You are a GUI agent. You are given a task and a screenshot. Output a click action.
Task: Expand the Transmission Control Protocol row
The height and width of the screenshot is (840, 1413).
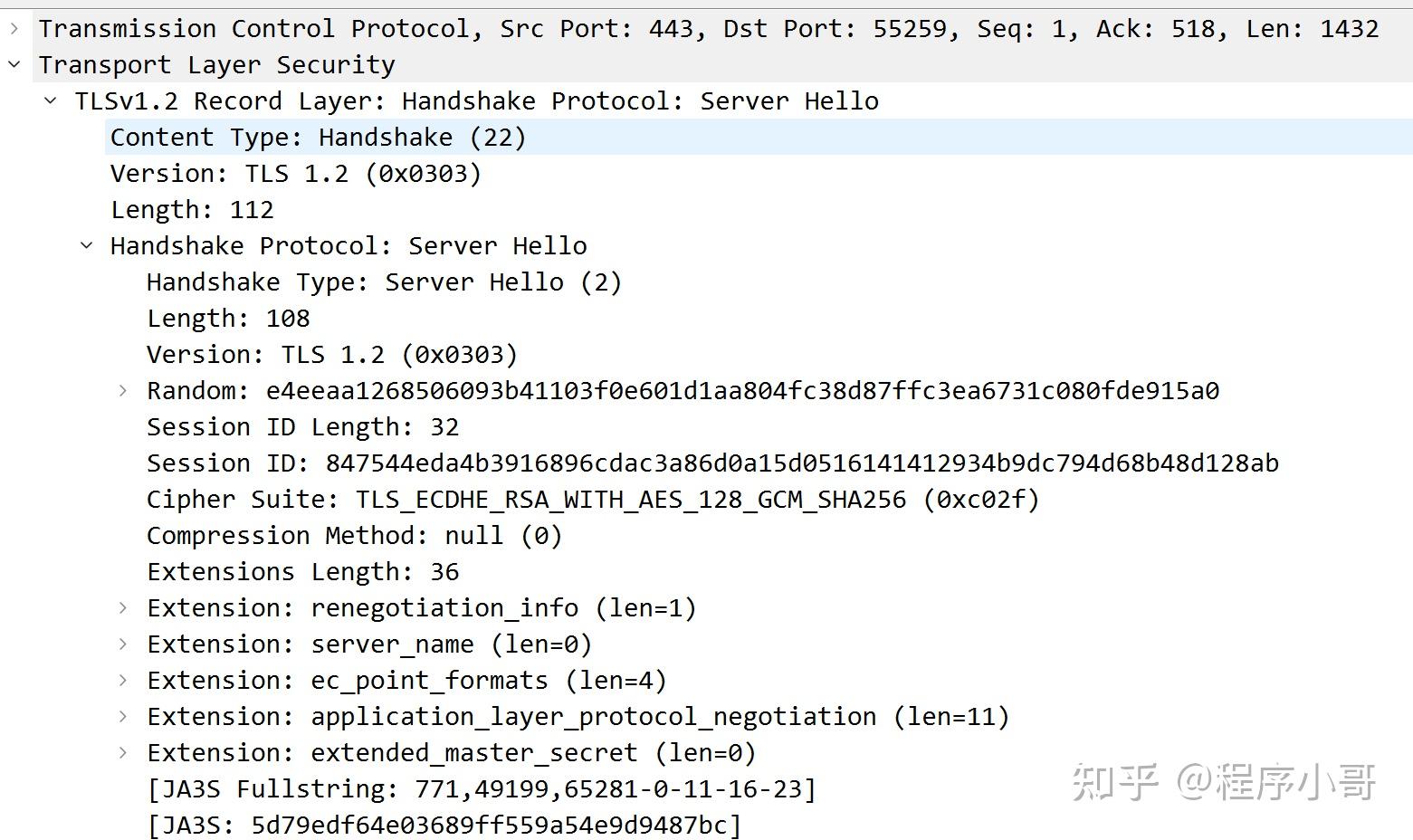pyautogui.click(x=14, y=29)
